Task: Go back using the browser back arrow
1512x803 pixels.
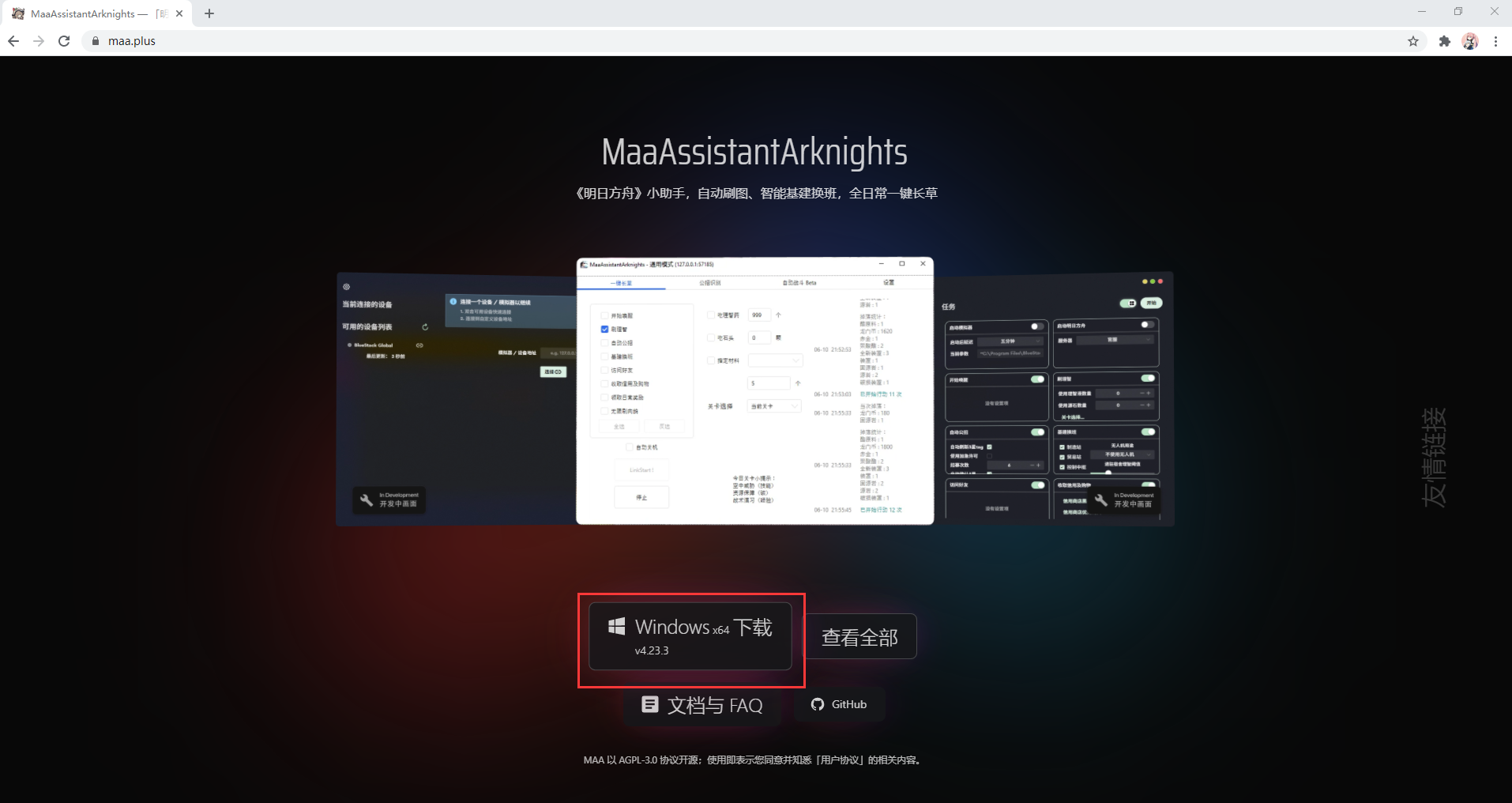Action: tap(13, 41)
